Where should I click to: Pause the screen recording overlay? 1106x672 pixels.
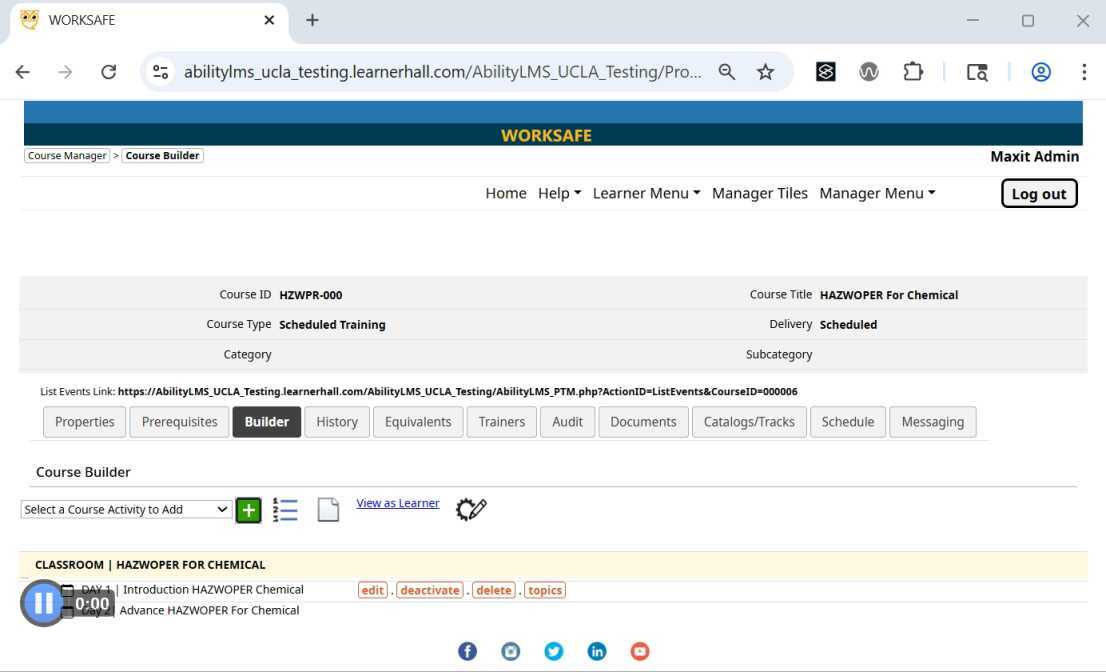pos(43,603)
